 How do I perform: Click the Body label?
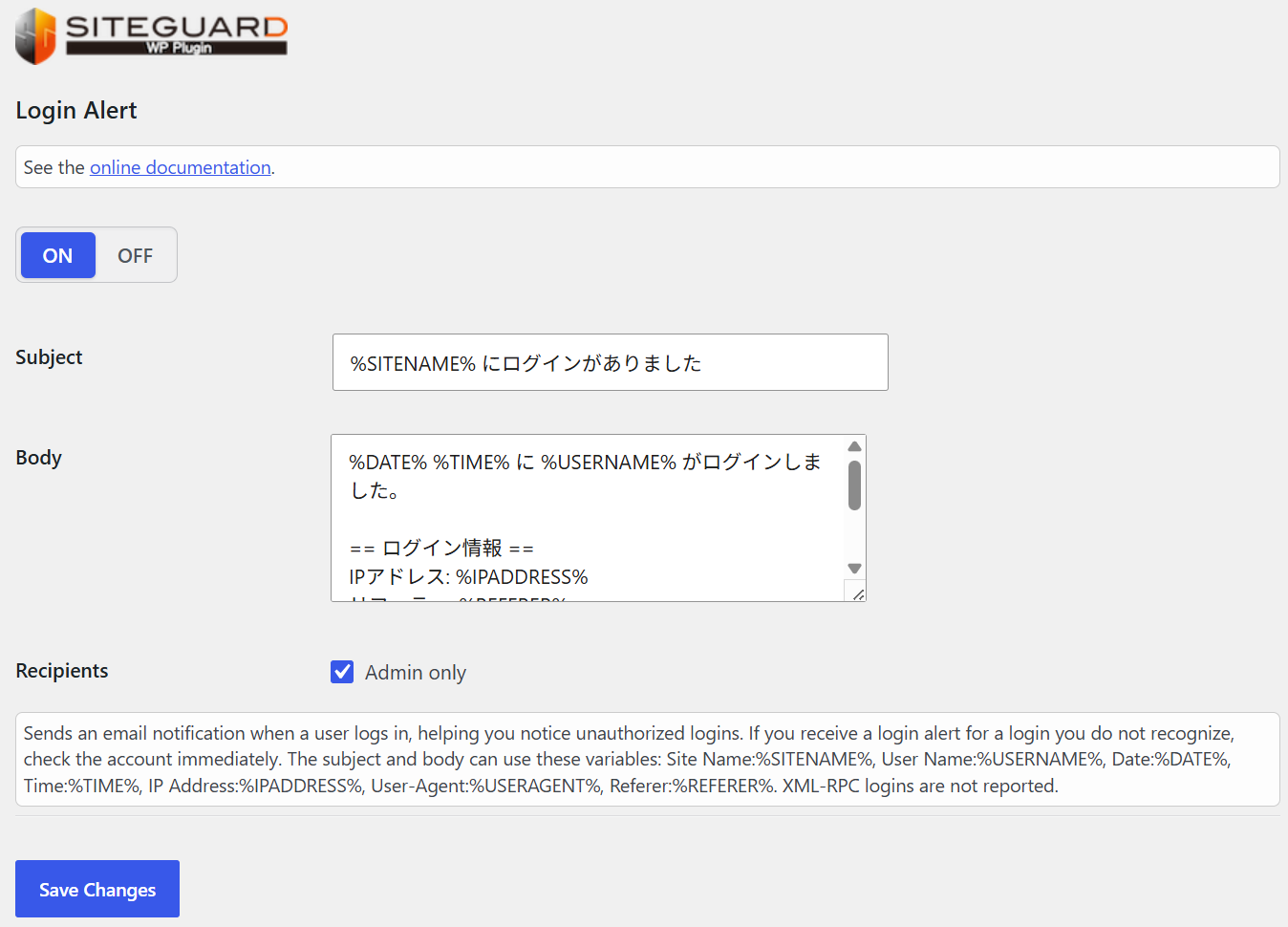[x=38, y=458]
